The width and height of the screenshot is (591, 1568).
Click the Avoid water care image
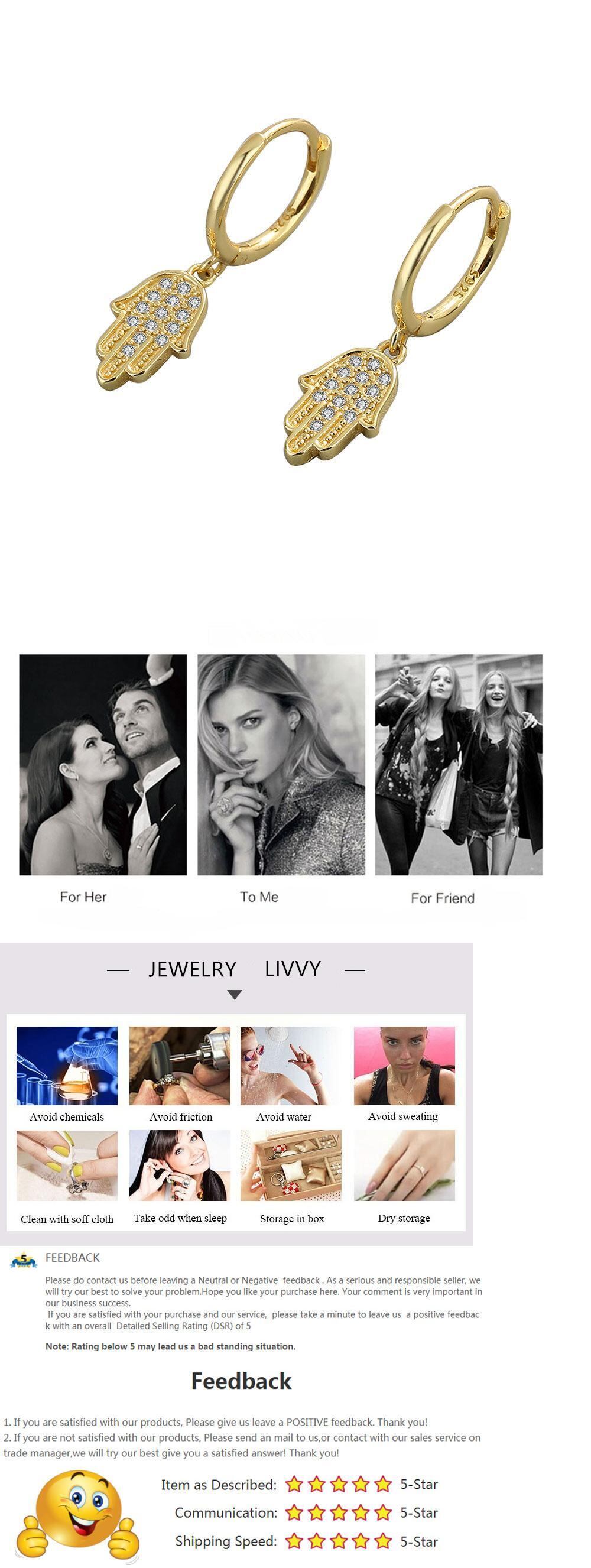291,1065
